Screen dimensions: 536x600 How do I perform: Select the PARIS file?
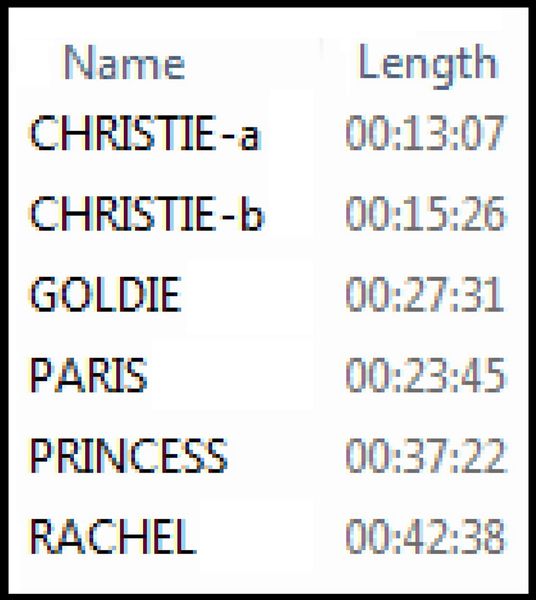coord(88,375)
